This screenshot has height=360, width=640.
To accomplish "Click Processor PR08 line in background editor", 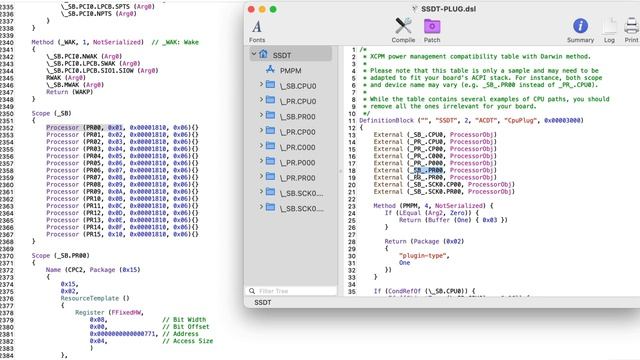I will pyautogui.click(x=122, y=184).
